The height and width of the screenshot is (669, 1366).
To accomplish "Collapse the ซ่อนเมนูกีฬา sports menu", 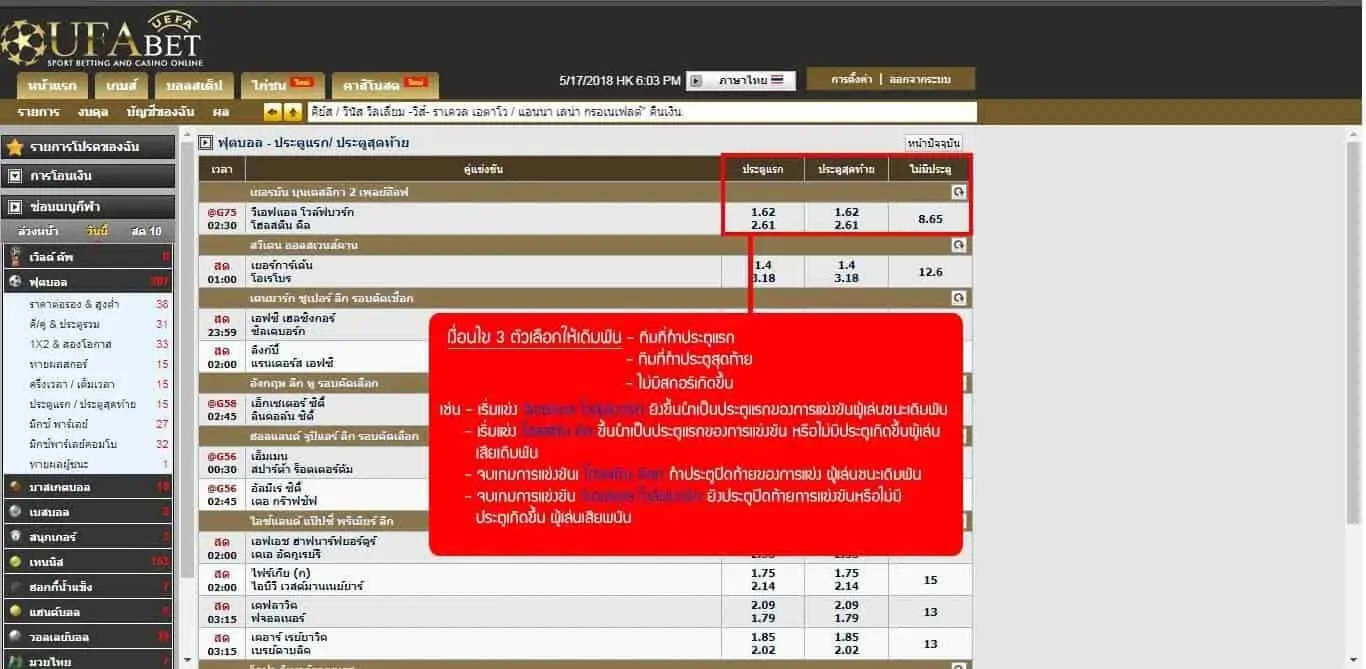I will pos(88,207).
